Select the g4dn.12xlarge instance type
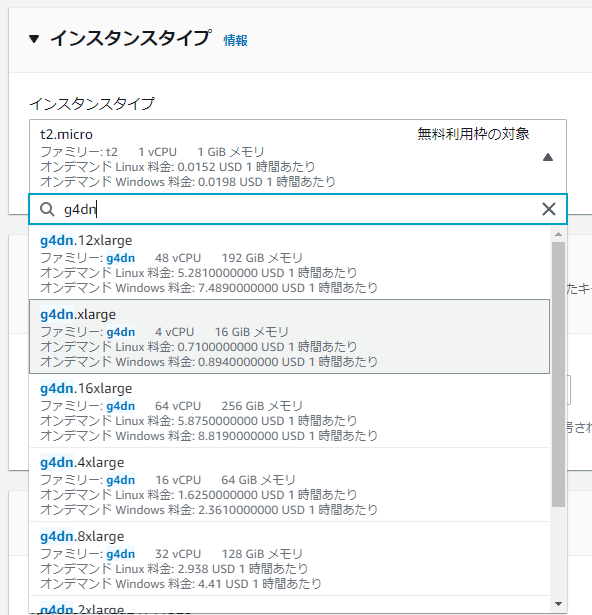 click(290, 262)
